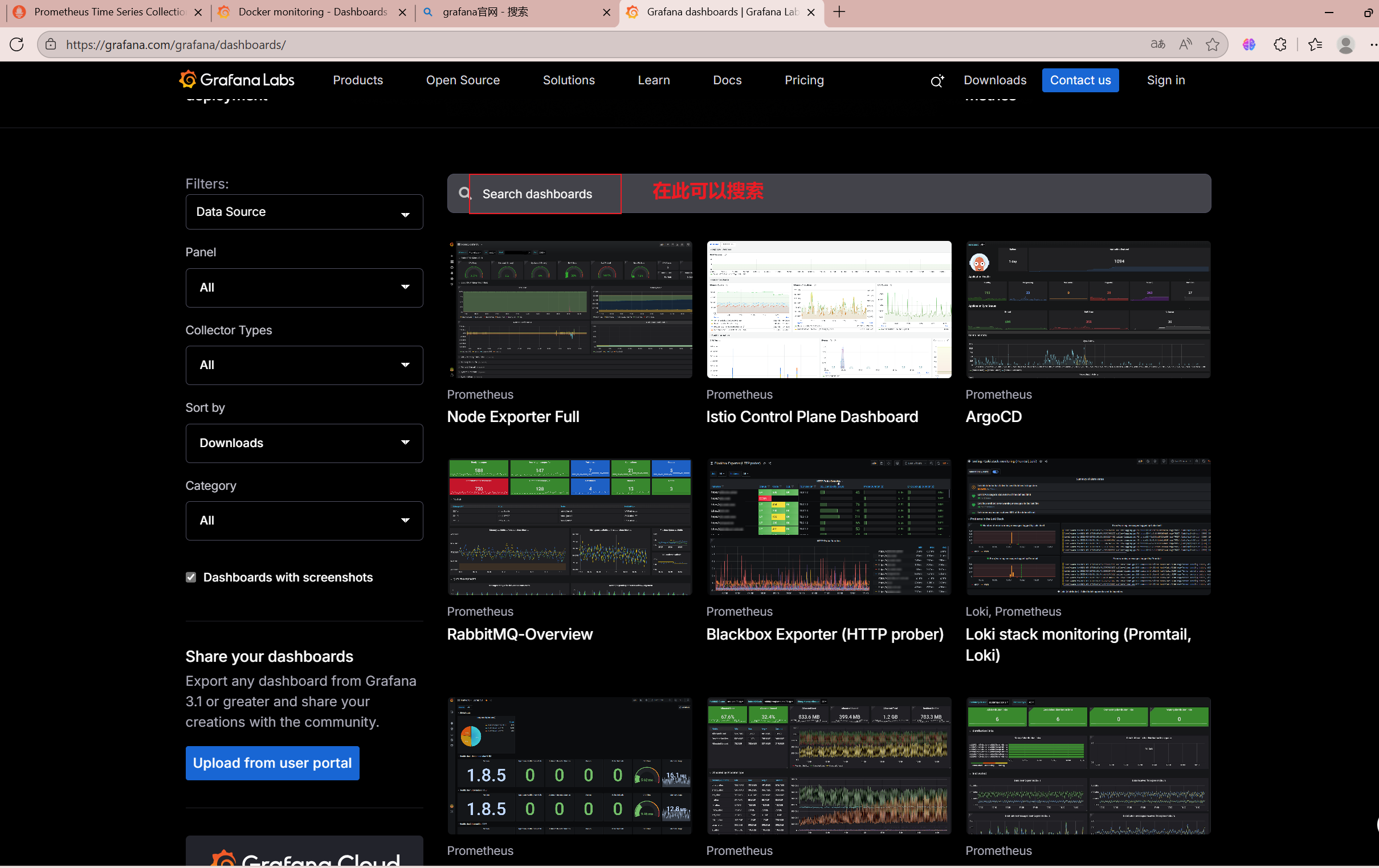
Task: Open the RabbitMQ-Overview screenshot thumbnail
Action: tap(570, 527)
